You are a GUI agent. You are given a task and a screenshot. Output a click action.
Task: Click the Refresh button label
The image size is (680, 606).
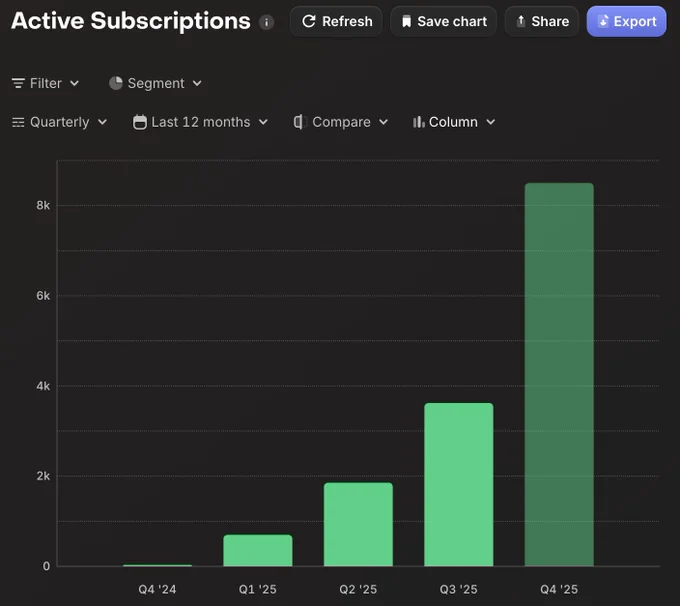pyautogui.click(x=347, y=21)
